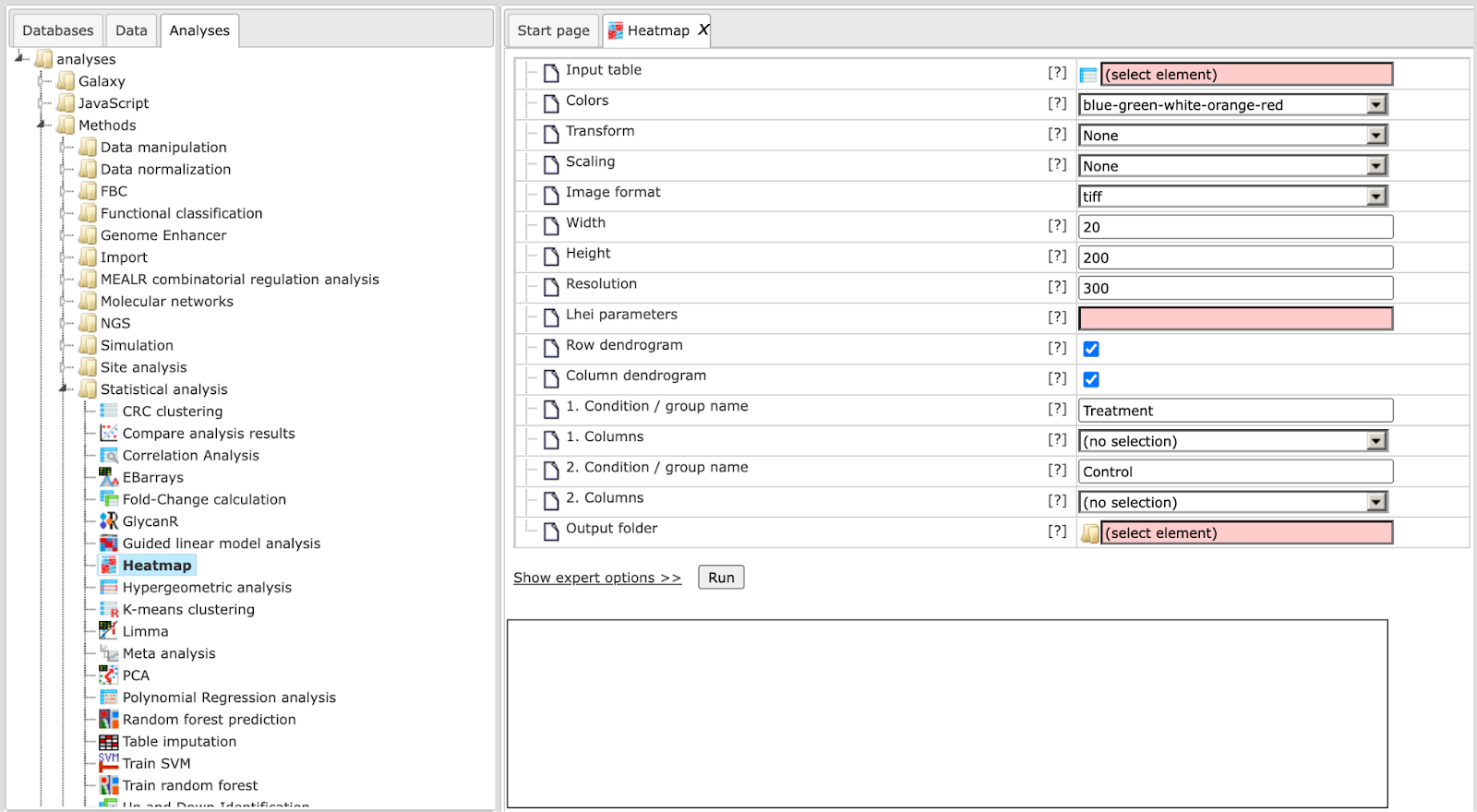Click the Table imputation icon

109,742
